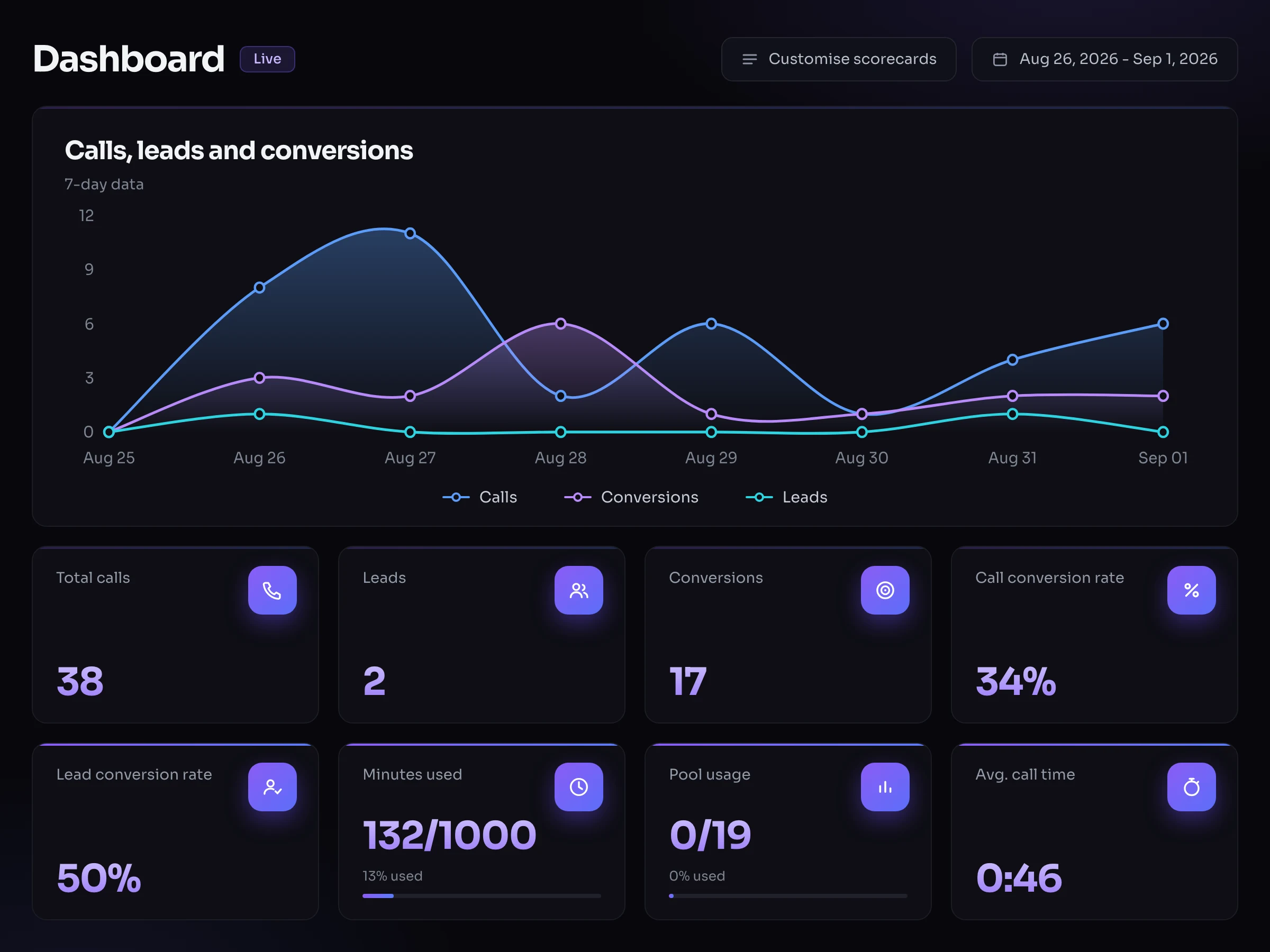
Task: Click the Live badge next to Dashboard
Action: click(267, 59)
